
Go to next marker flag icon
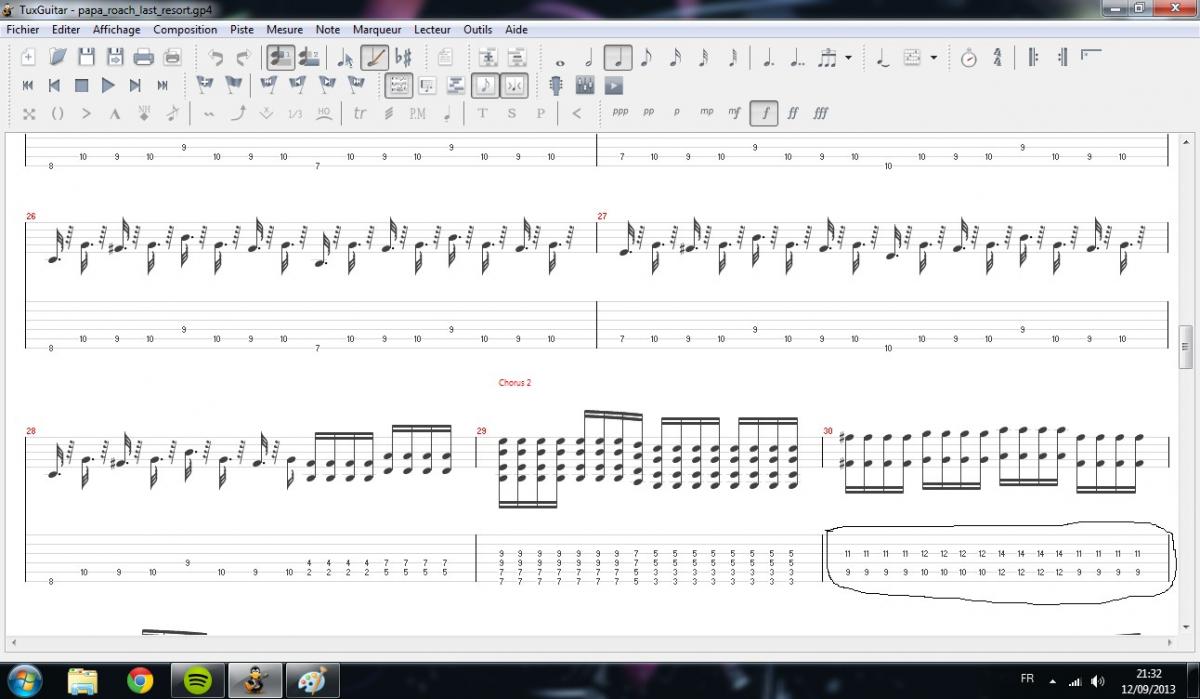coord(327,85)
